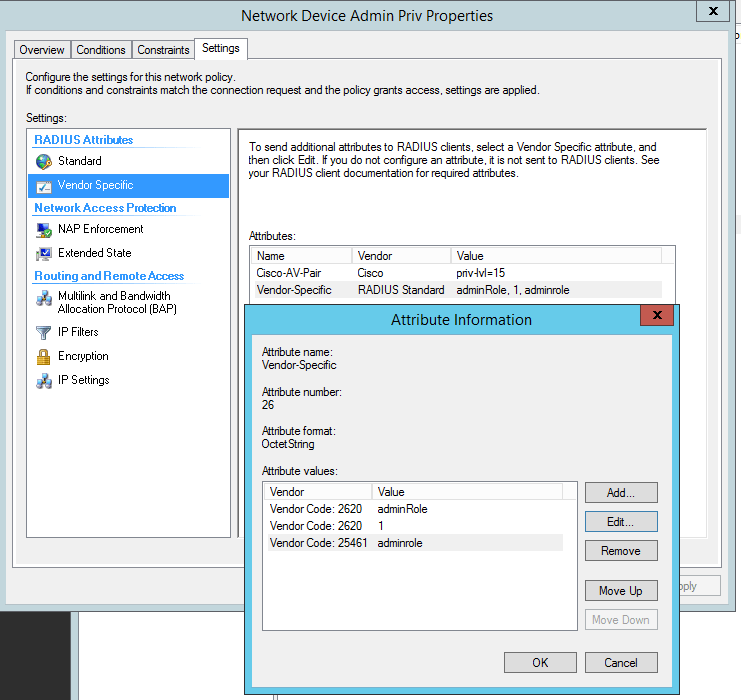Cancel the Attribute Information dialog
This screenshot has width=741, height=700.
620,662
